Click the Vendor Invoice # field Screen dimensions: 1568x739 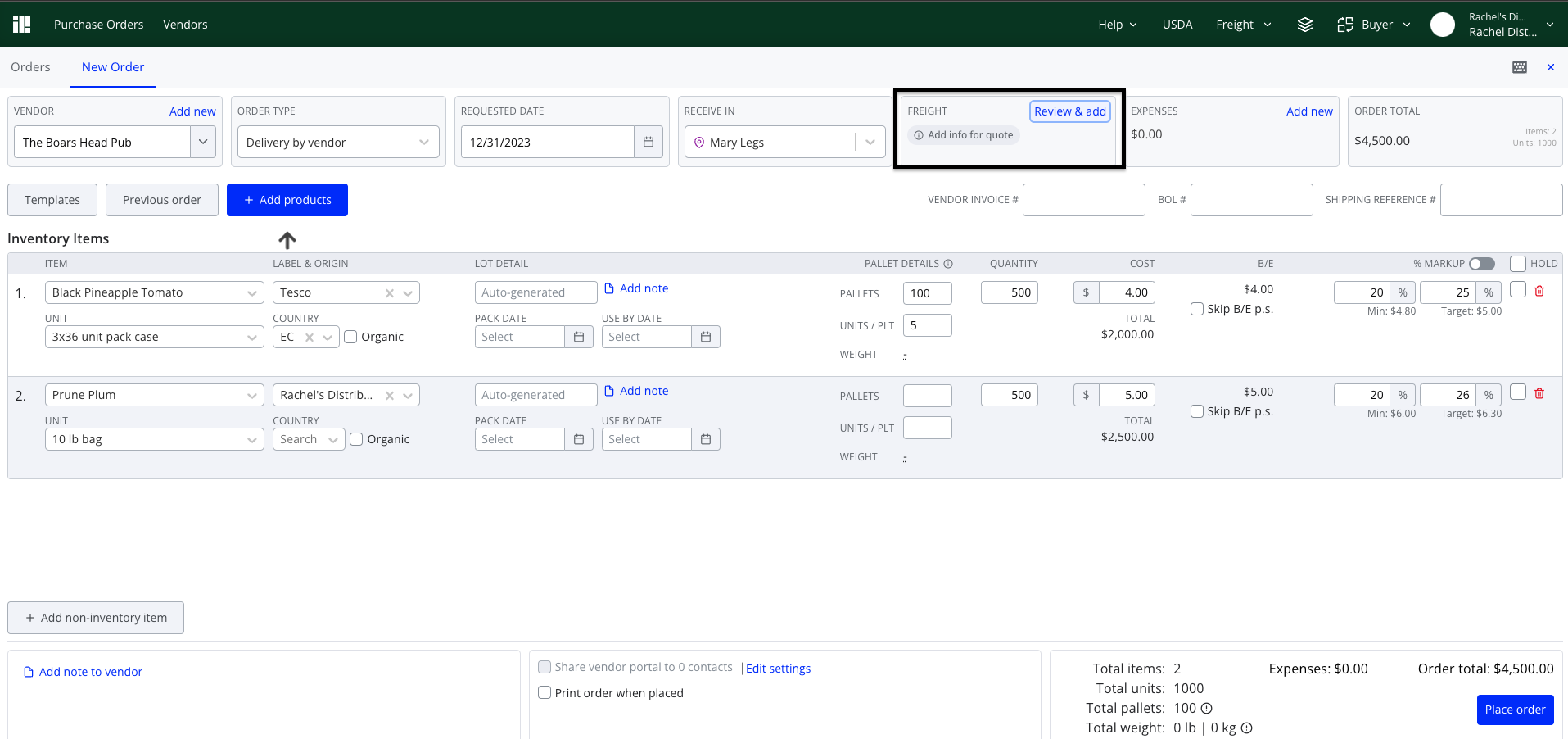(1083, 200)
